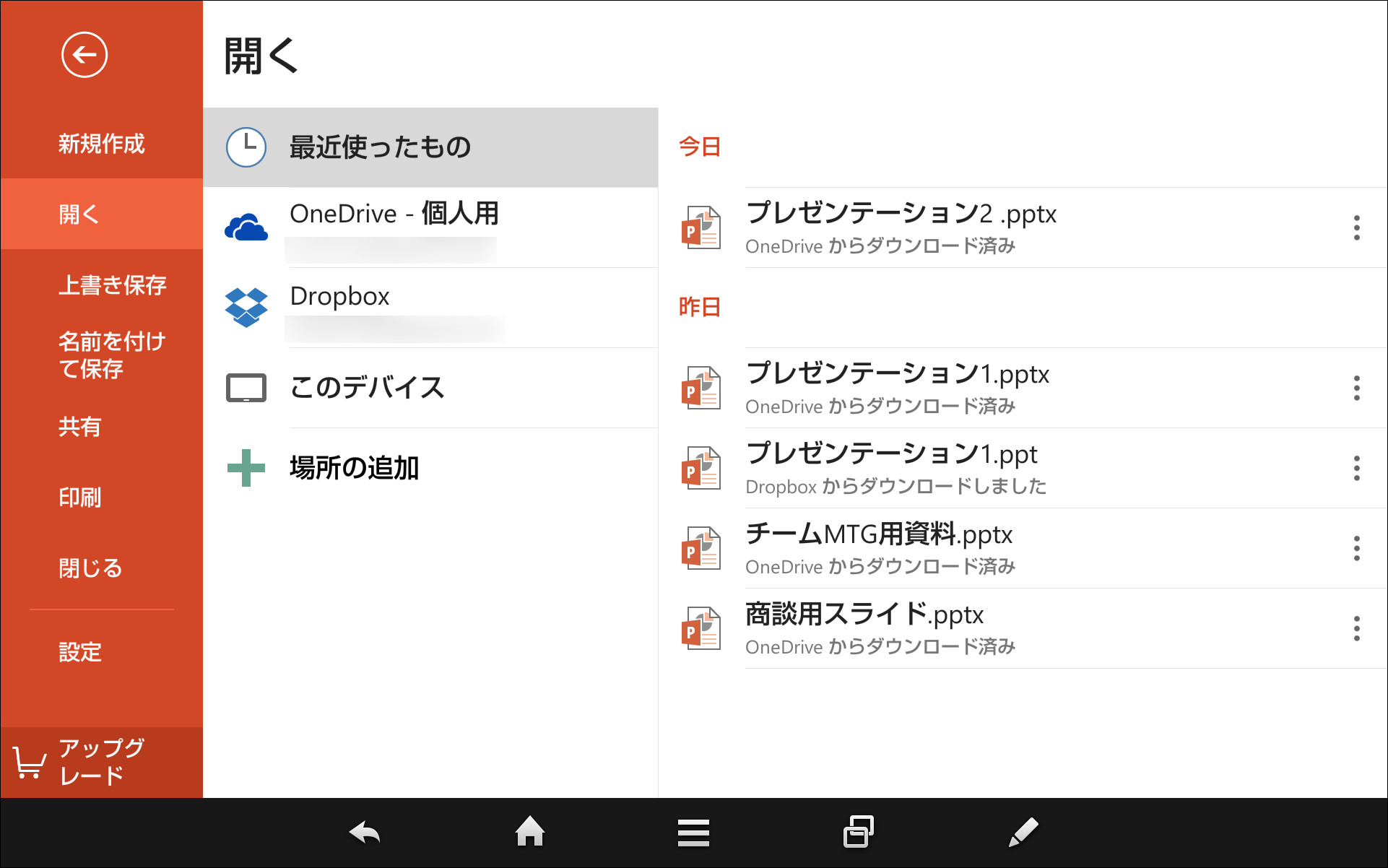Open overflow menu for プレゼンテーション2 .pptx

[1357, 228]
